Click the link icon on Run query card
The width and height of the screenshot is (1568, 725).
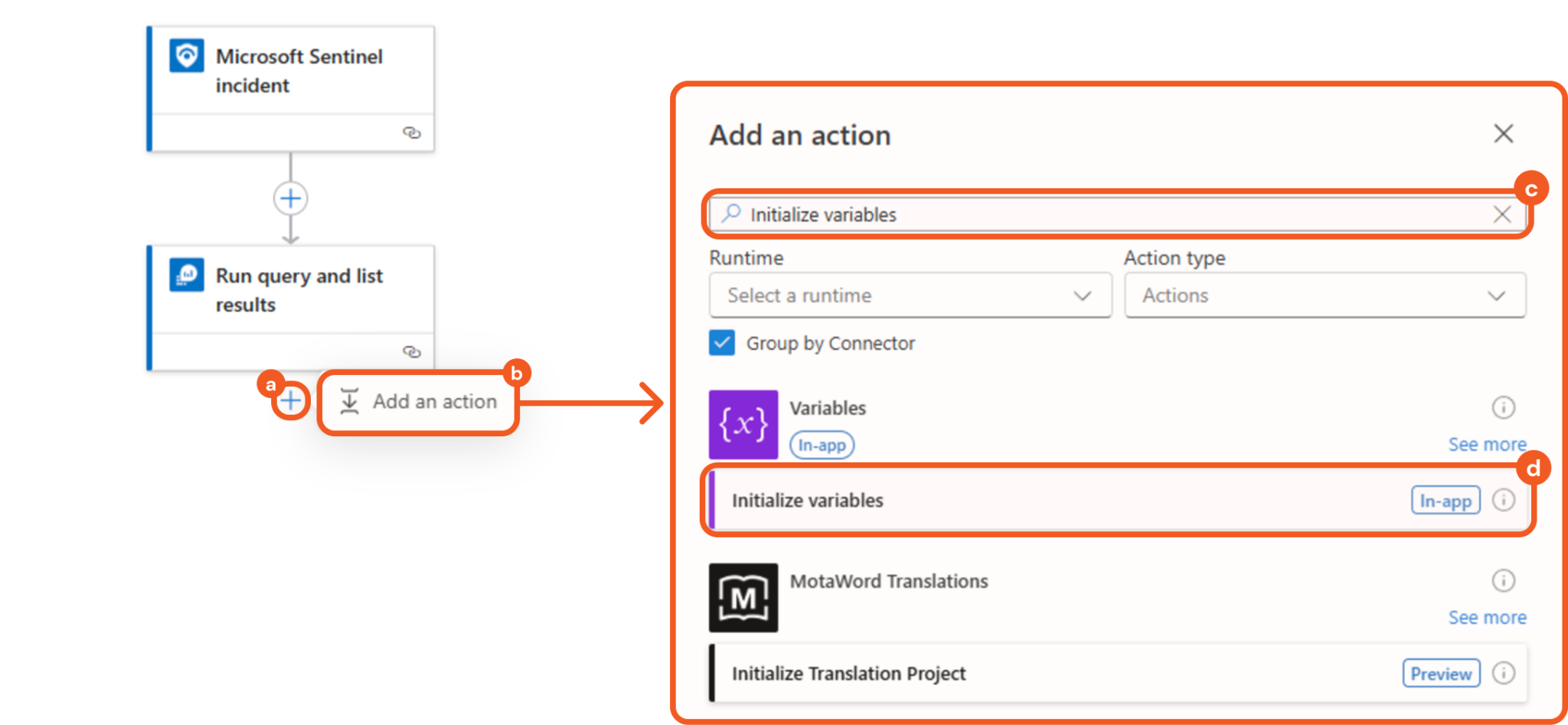[412, 351]
